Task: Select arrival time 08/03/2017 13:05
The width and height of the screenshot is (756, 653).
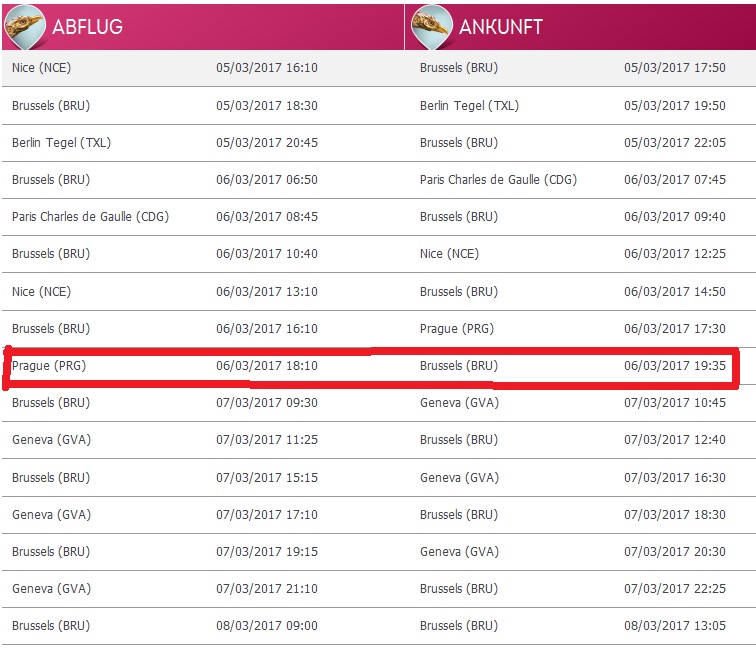Action: point(675,626)
